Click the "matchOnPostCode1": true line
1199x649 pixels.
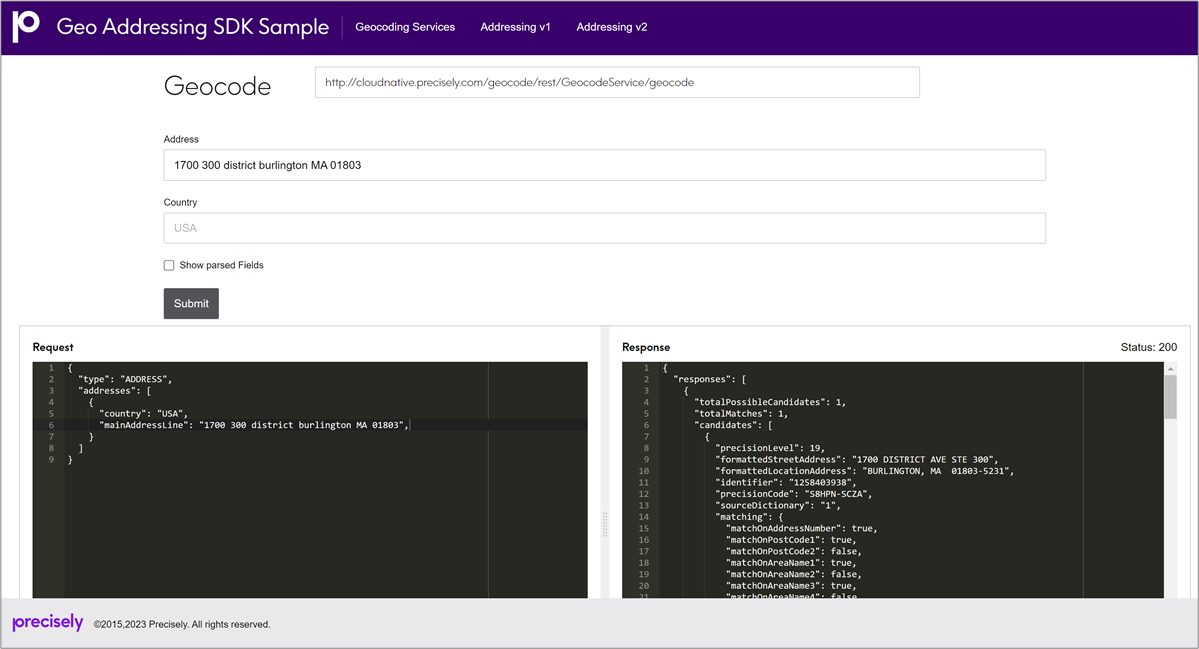pyautogui.click(x=791, y=540)
